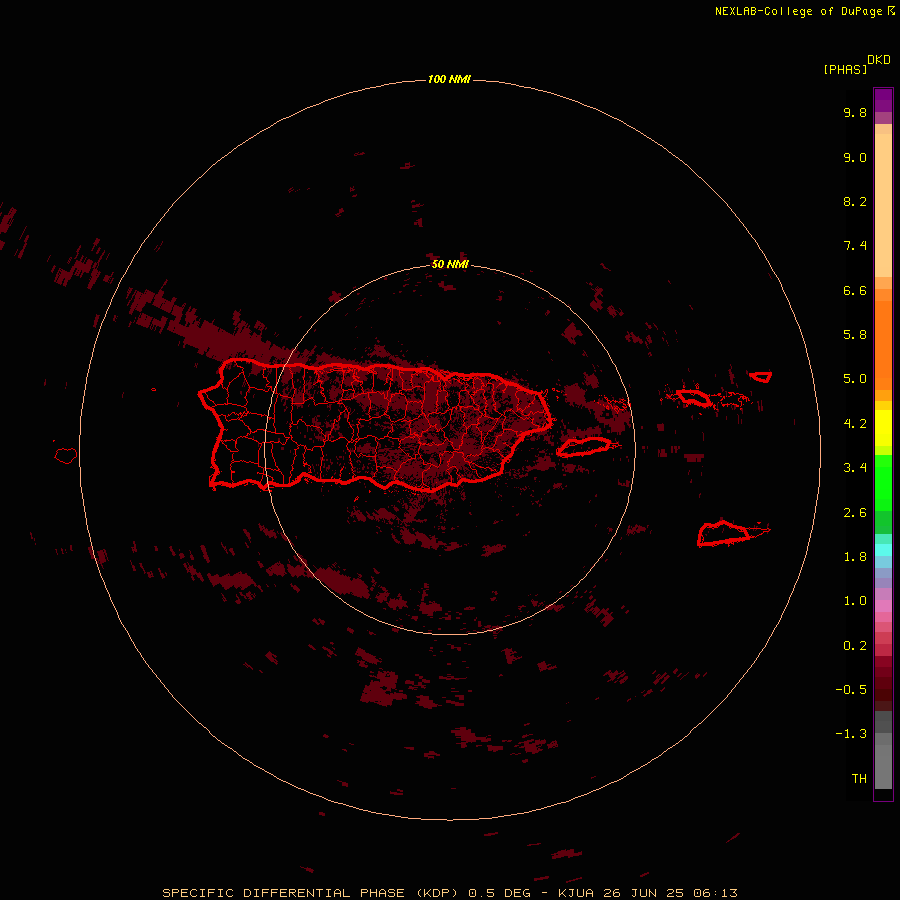Screen dimensions: 900x900
Task: Click the 9.0 value on the color scale
Action: 855,157
